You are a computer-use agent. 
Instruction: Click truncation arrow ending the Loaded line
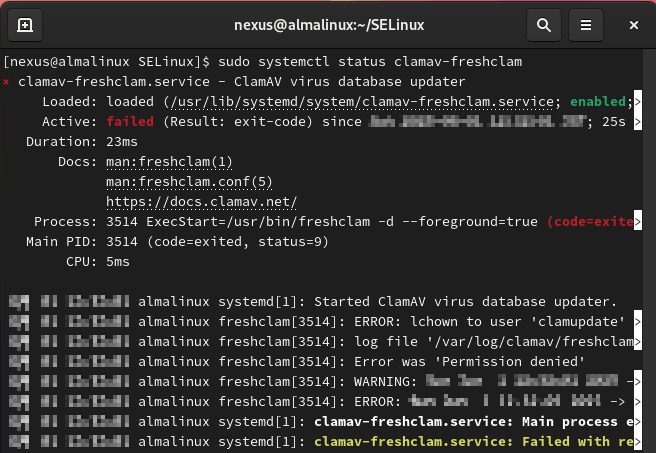tap(637, 101)
